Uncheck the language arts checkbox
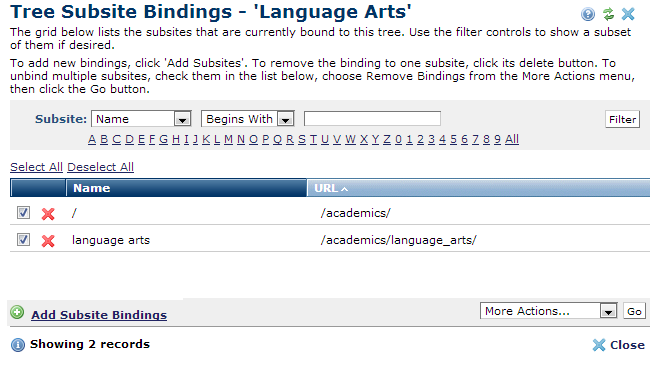Image resolution: width=654 pixels, height=369 pixels. [23, 240]
